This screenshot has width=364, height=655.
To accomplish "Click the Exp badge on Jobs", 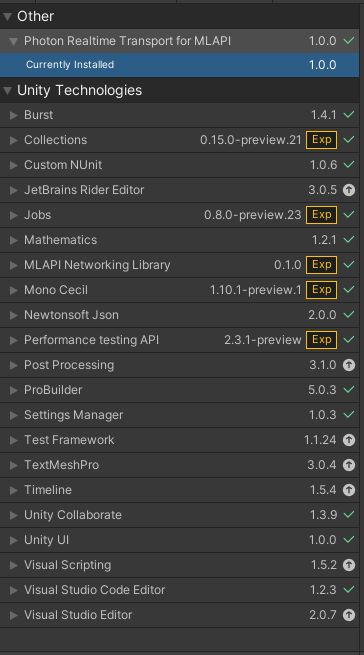I will 321,215.
